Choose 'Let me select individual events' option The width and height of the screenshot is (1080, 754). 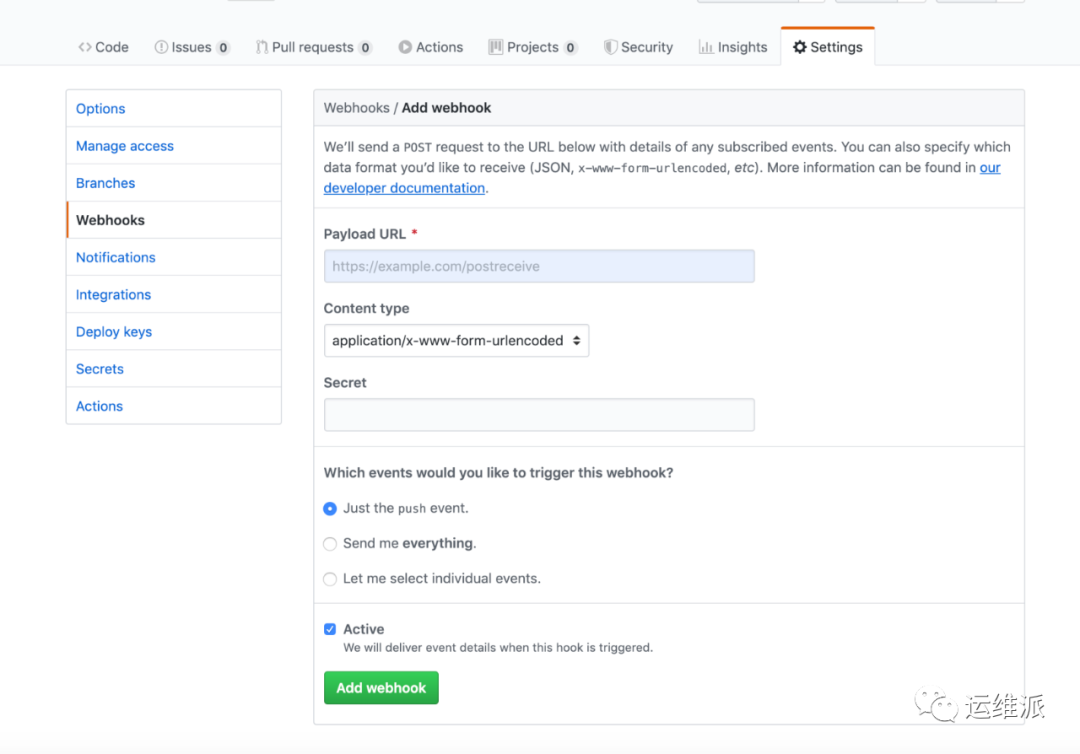330,579
